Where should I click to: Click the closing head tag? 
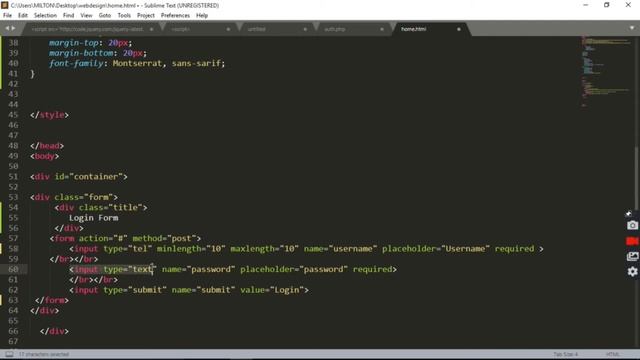click(47, 146)
